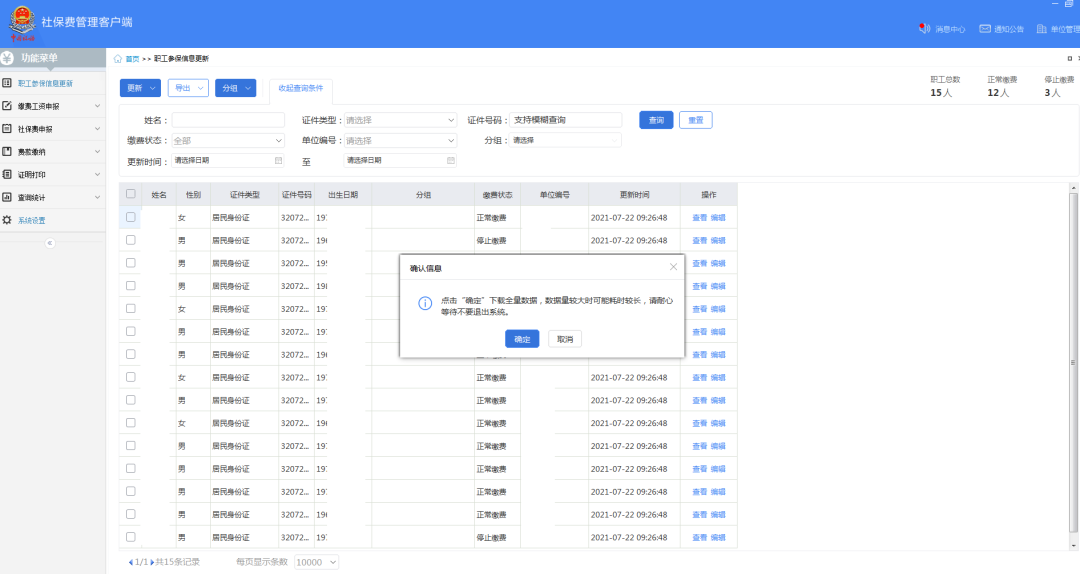Click 查看 link in the first row
The image size is (1080, 574).
point(699,218)
